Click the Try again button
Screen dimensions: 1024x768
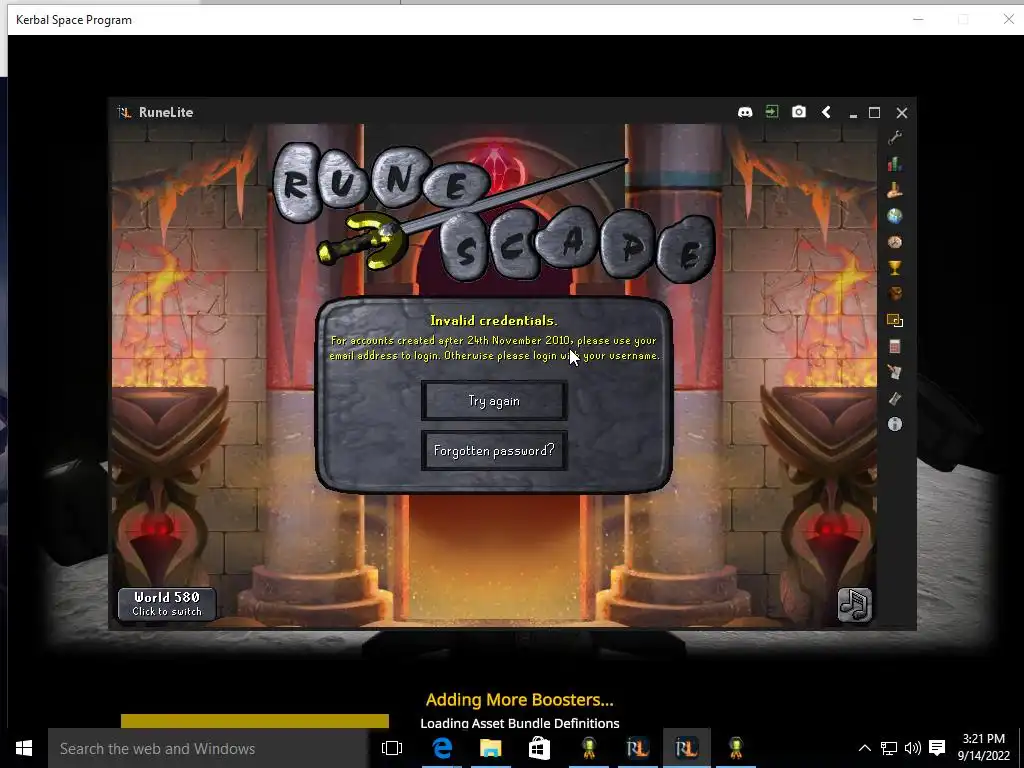pyautogui.click(x=494, y=400)
